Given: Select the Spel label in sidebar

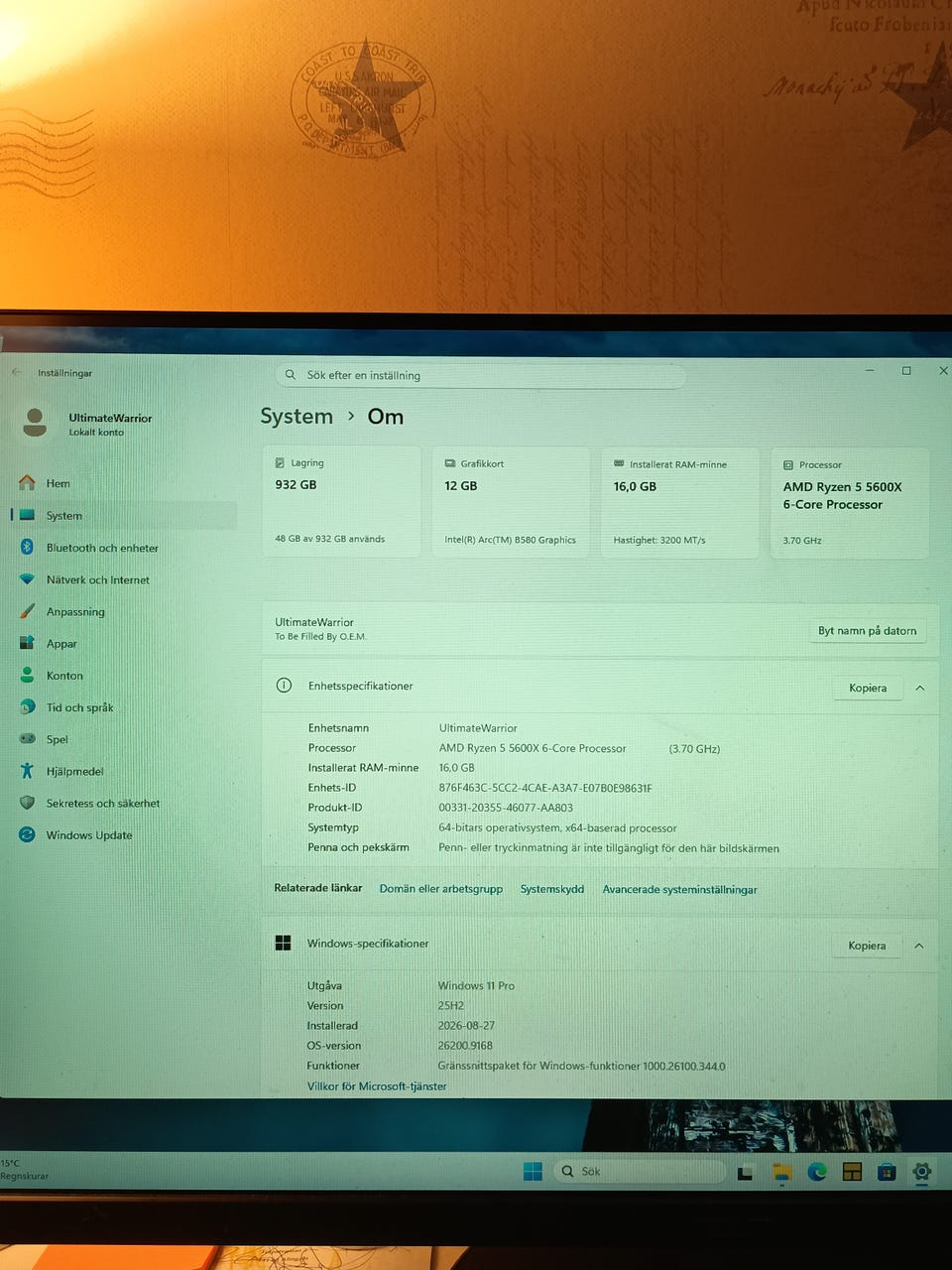Looking at the screenshot, I should tap(58, 739).
